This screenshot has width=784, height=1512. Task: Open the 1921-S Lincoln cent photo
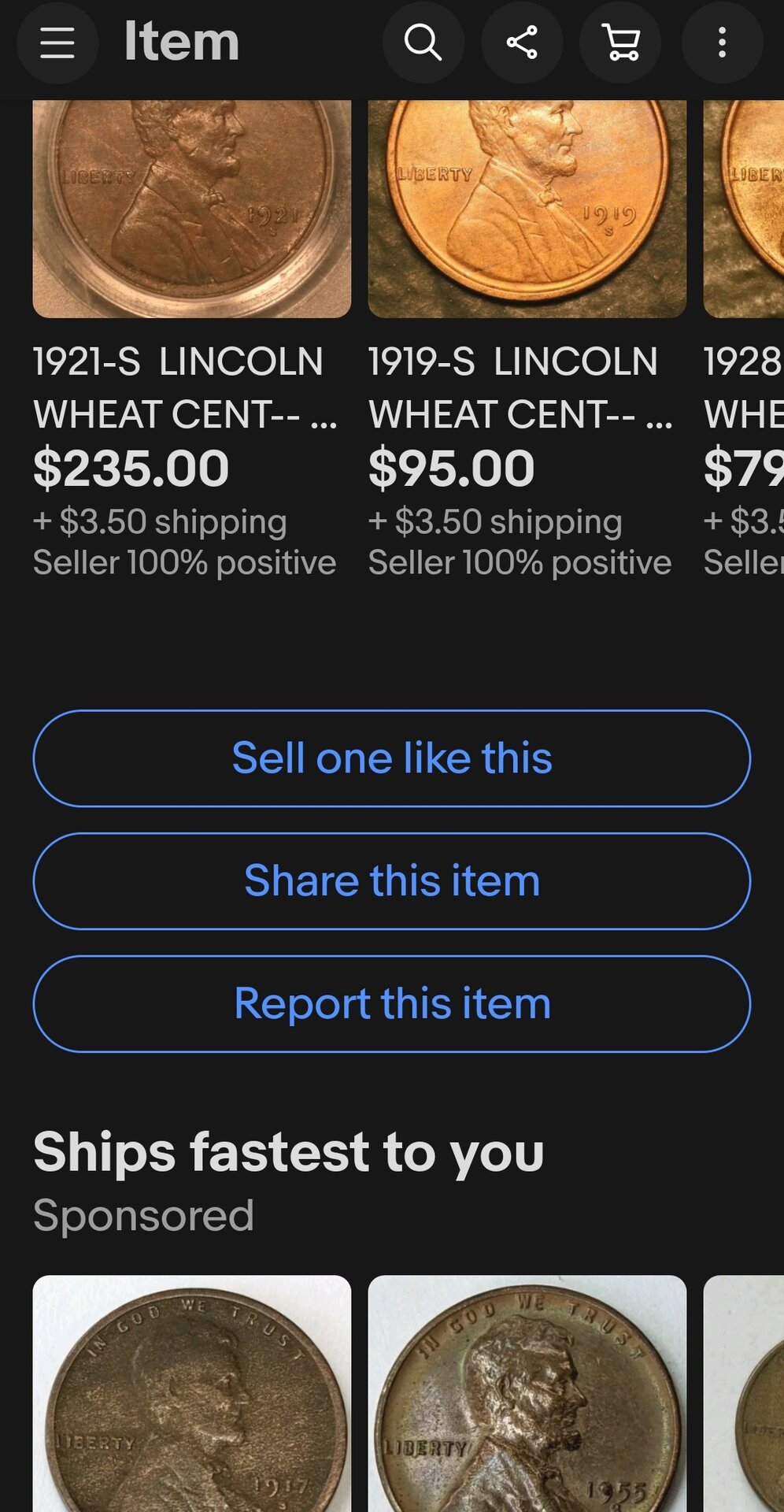pos(192,209)
